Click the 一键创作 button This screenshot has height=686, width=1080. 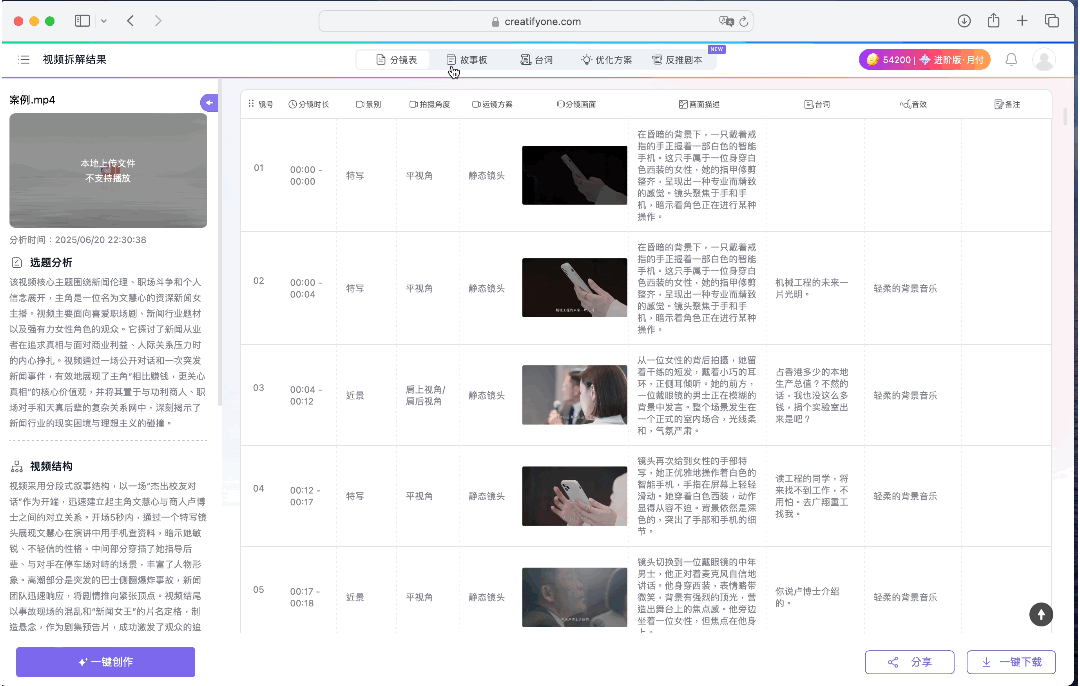pyautogui.click(x=105, y=662)
